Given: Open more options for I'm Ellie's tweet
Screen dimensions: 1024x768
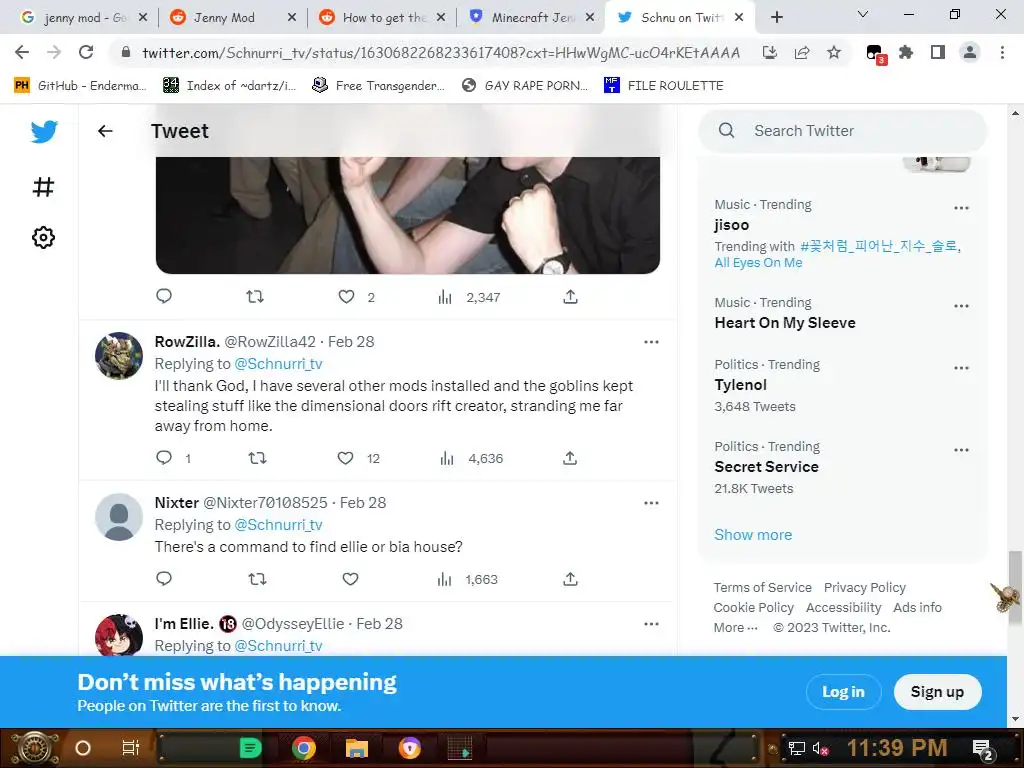Looking at the screenshot, I should click(x=651, y=624).
